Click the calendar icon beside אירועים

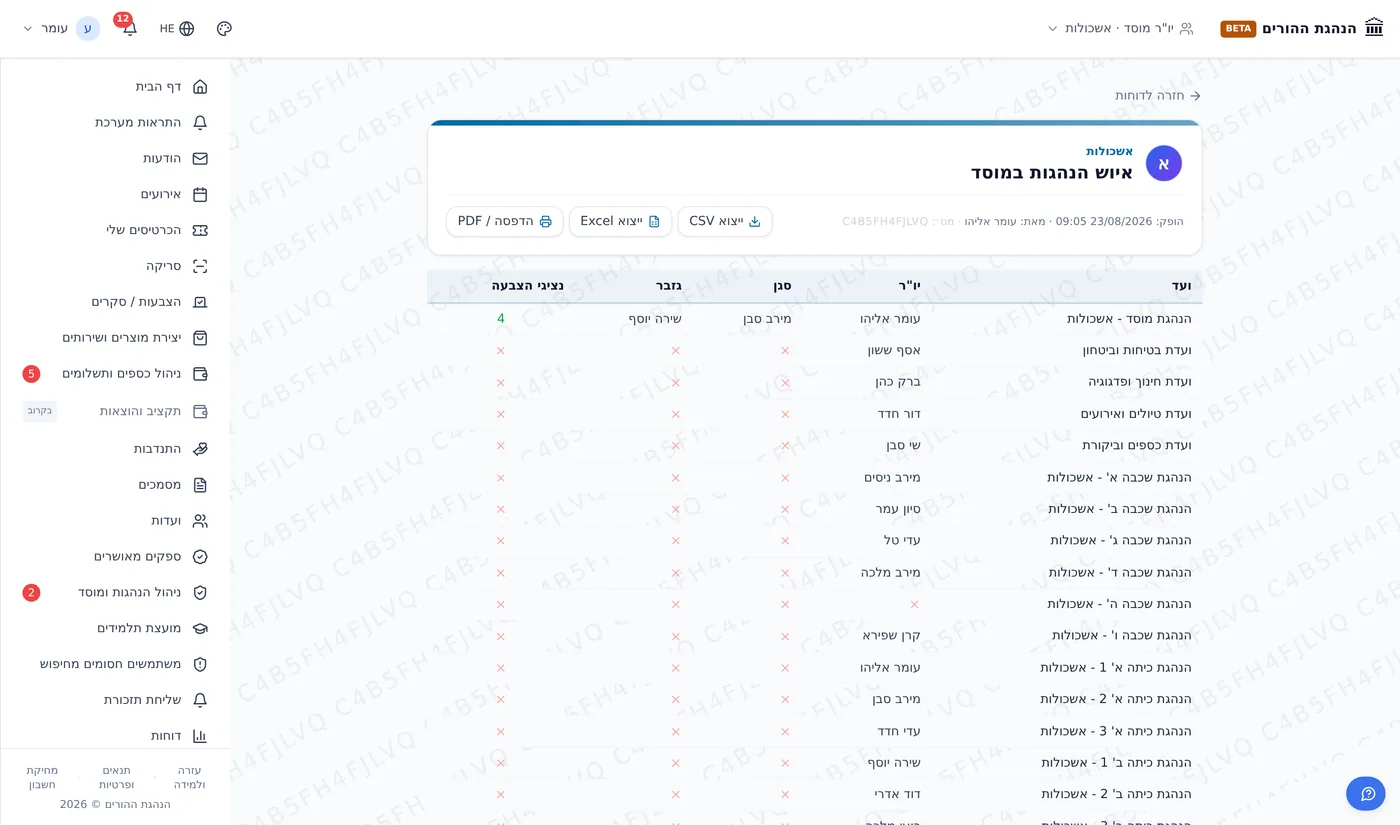pyautogui.click(x=200, y=194)
